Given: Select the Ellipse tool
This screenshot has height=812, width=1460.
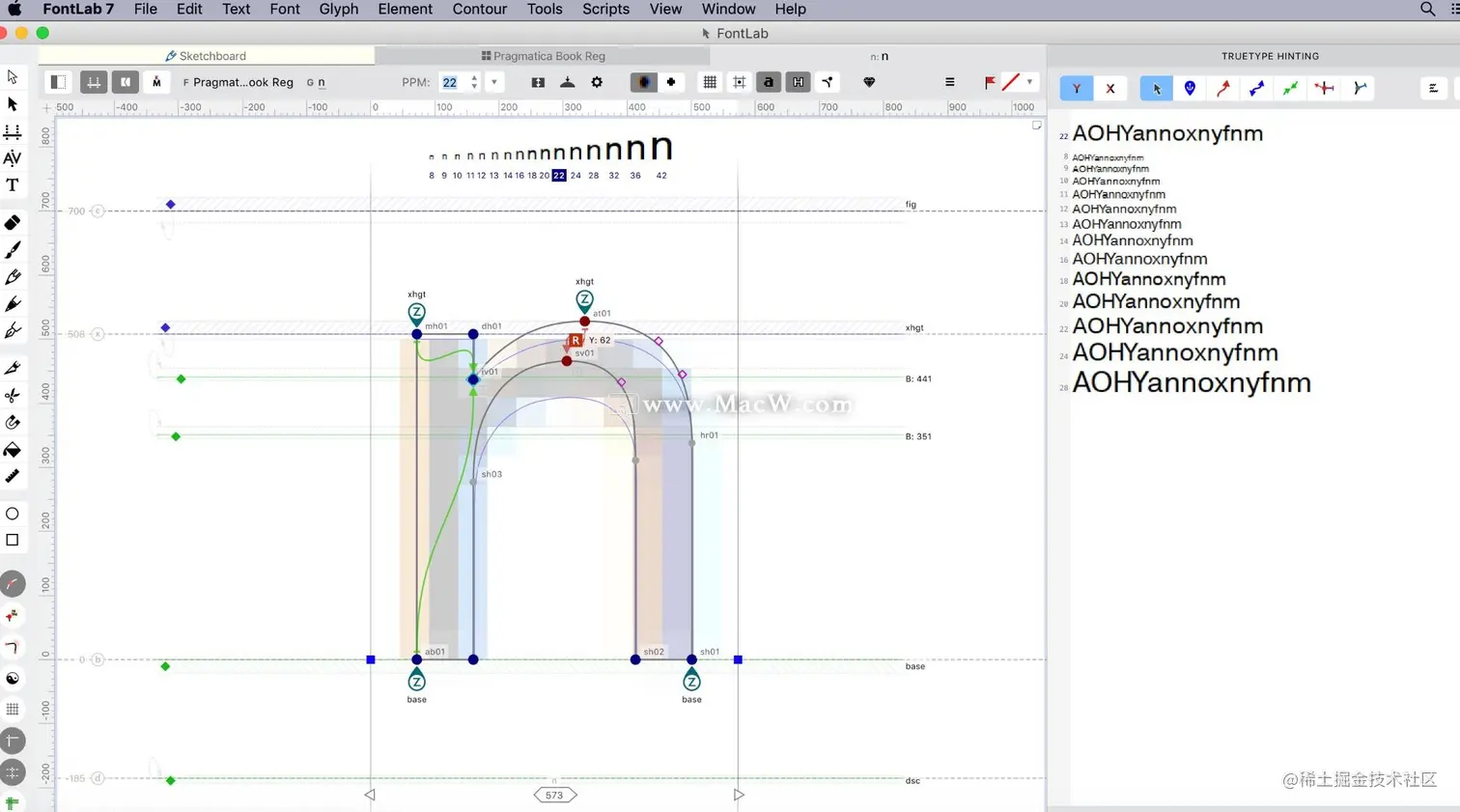Looking at the screenshot, I should click(13, 514).
